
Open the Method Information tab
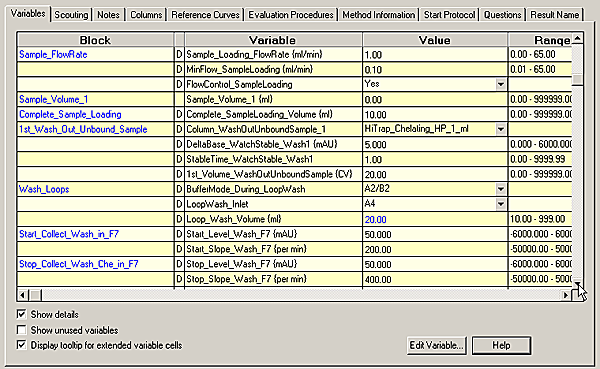tap(379, 15)
